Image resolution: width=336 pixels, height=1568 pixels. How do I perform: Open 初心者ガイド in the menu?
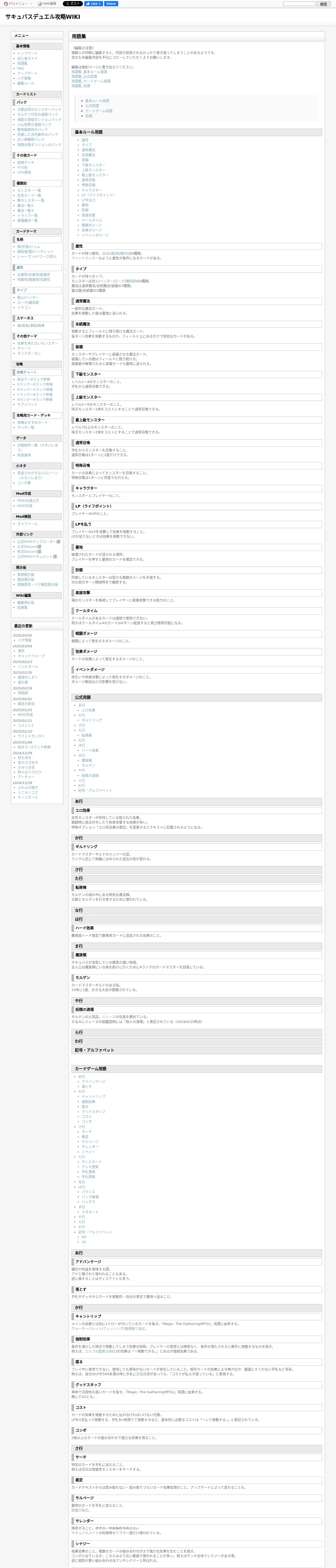(x=27, y=59)
